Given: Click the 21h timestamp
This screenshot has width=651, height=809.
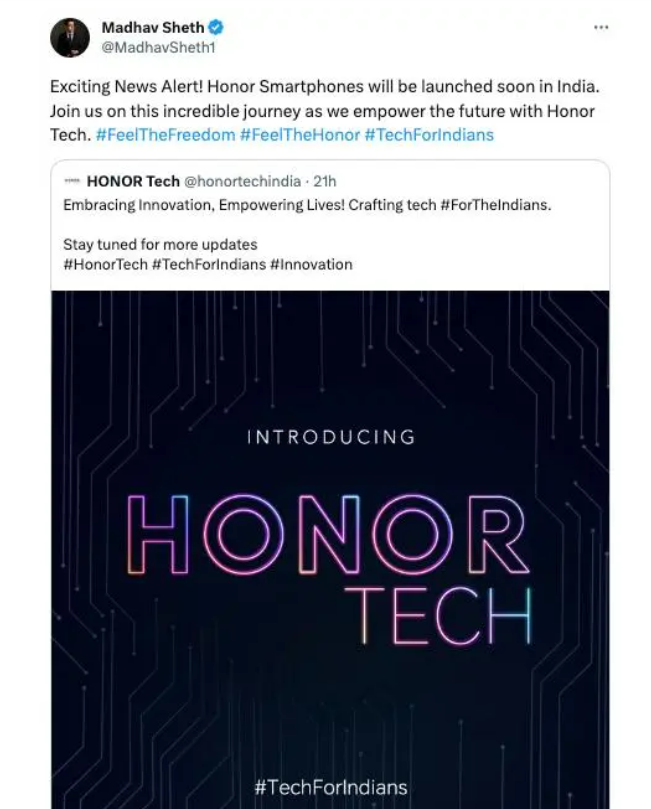Looking at the screenshot, I should pyautogui.click(x=324, y=181).
